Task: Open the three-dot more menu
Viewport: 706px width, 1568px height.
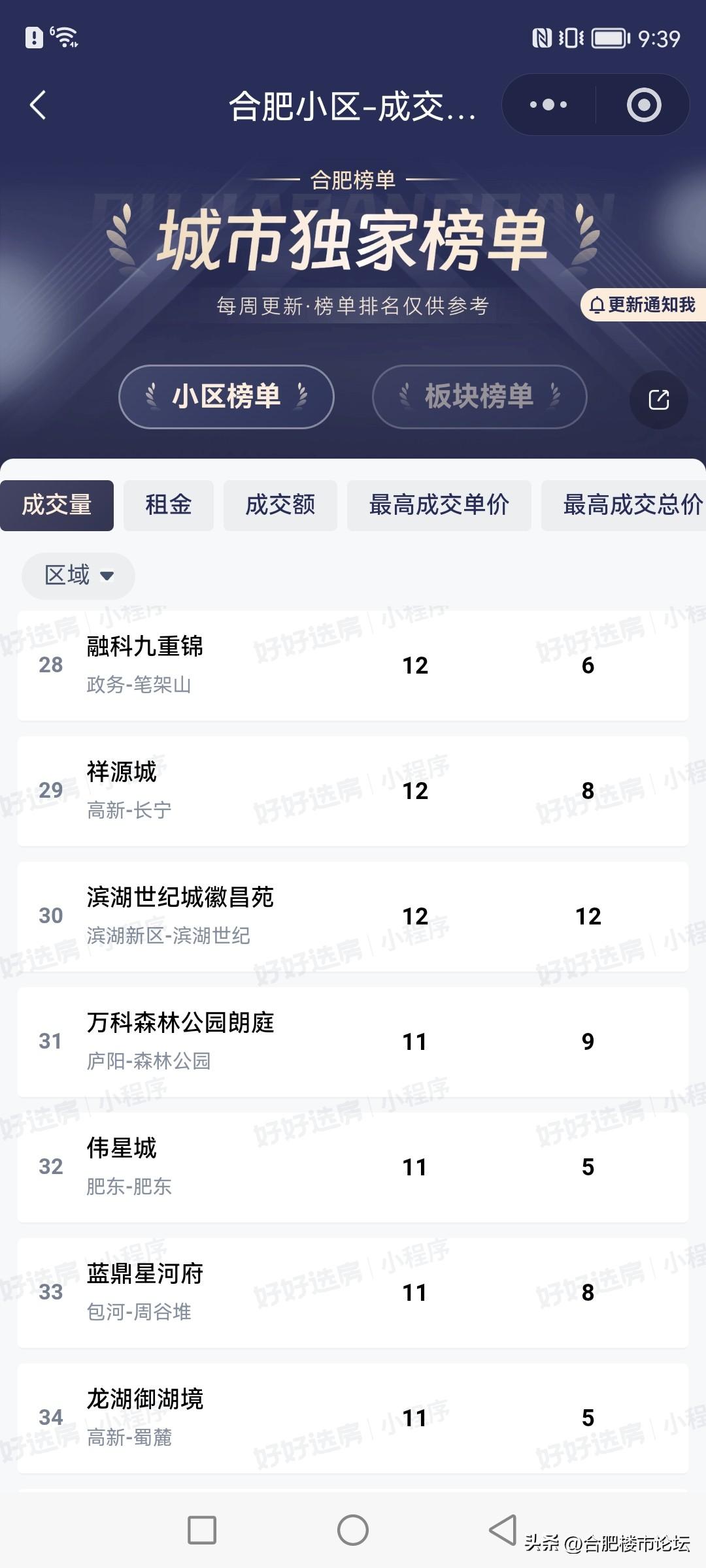Action: click(548, 105)
